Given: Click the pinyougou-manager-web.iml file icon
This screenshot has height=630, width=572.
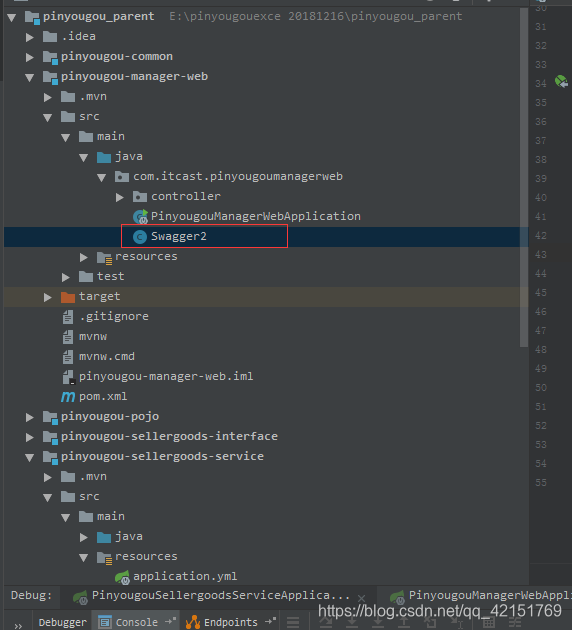Looking at the screenshot, I should 68,377.
